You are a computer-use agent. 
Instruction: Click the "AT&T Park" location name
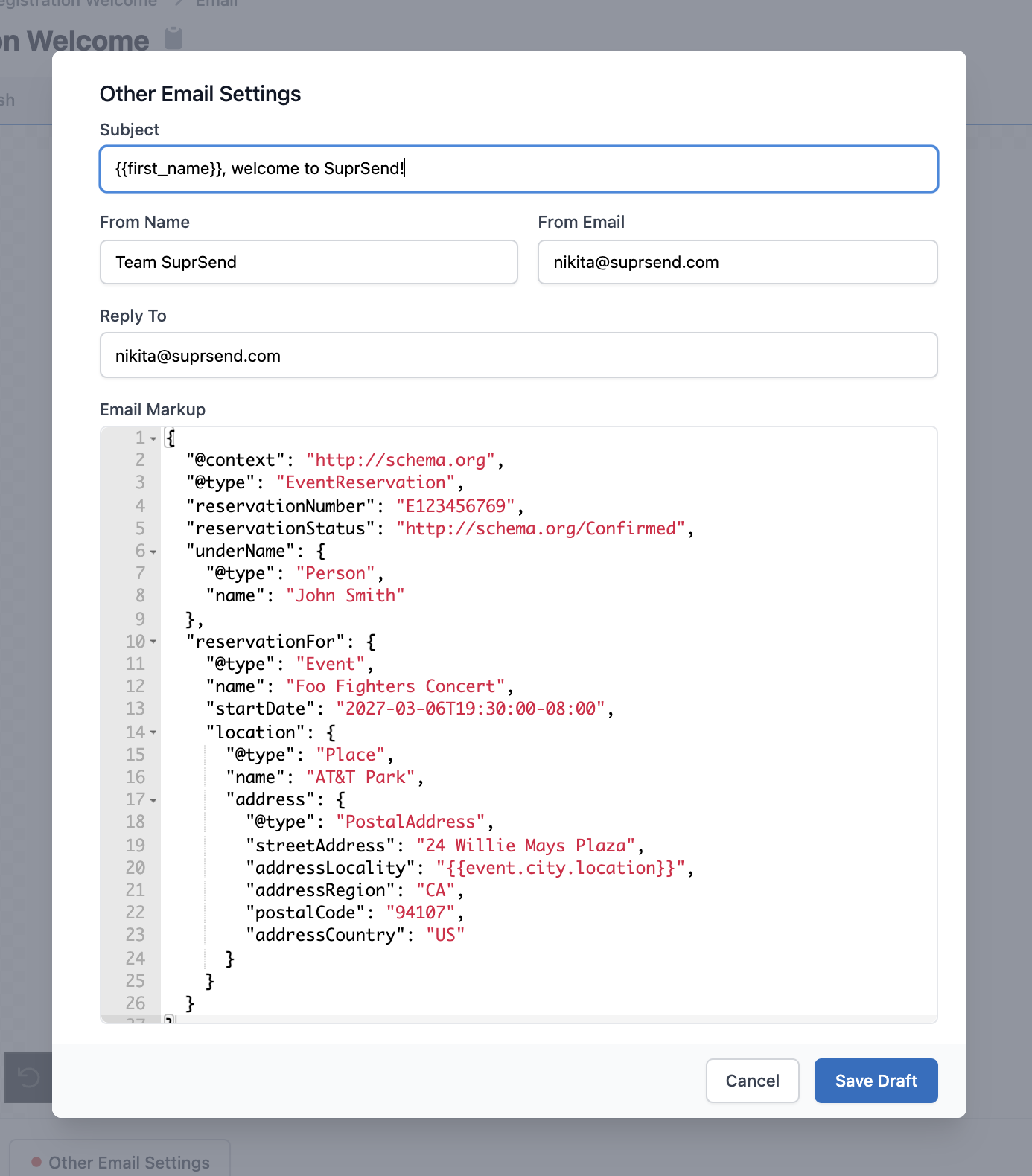point(360,777)
